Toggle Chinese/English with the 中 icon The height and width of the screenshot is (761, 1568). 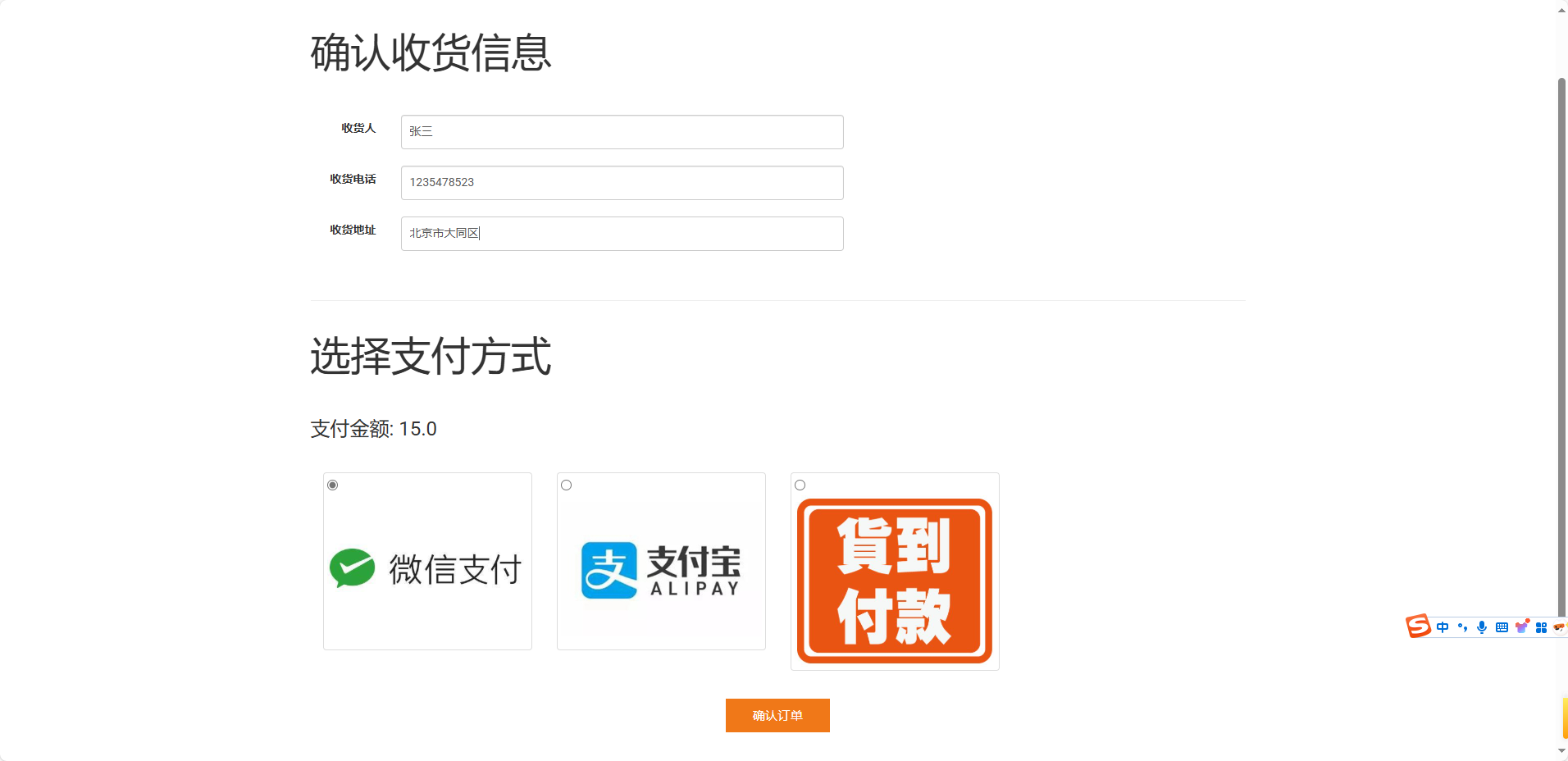1443,627
